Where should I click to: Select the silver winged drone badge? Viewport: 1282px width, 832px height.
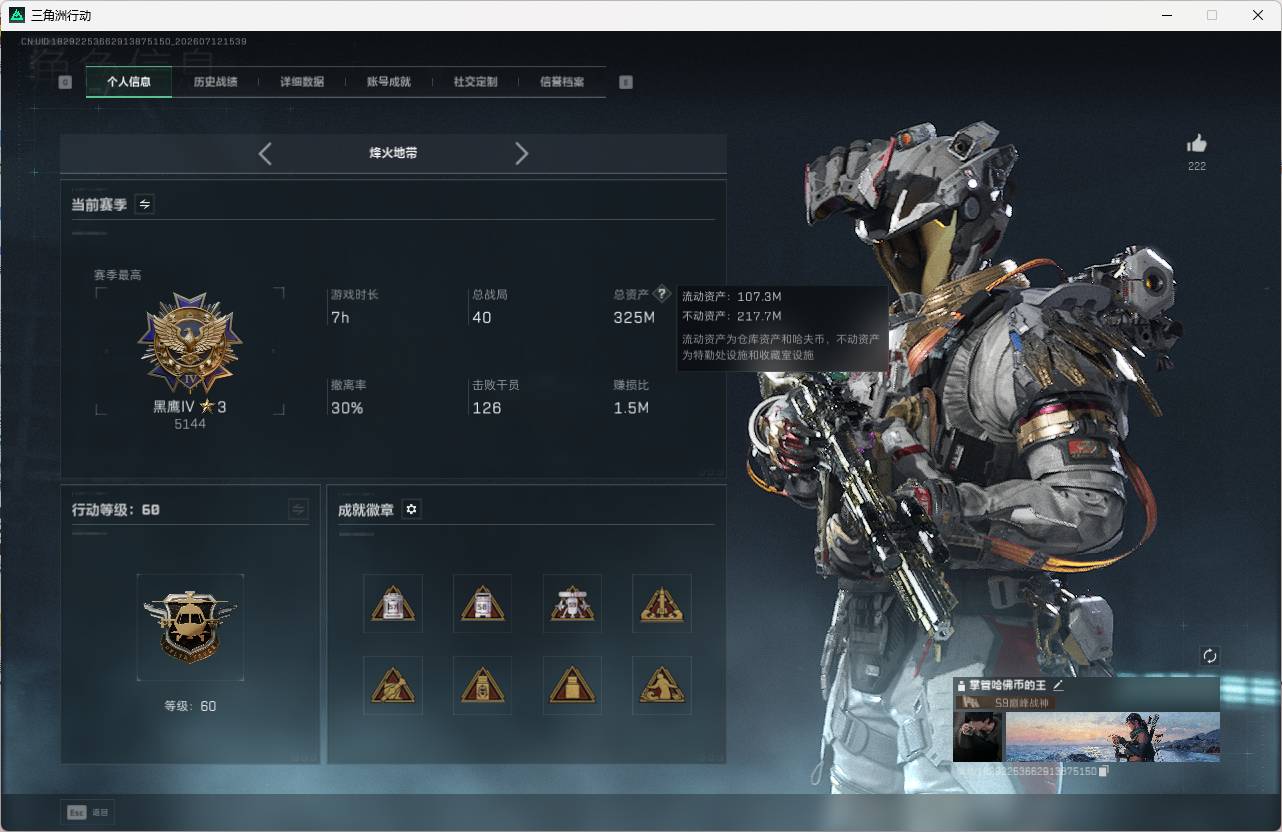point(572,603)
